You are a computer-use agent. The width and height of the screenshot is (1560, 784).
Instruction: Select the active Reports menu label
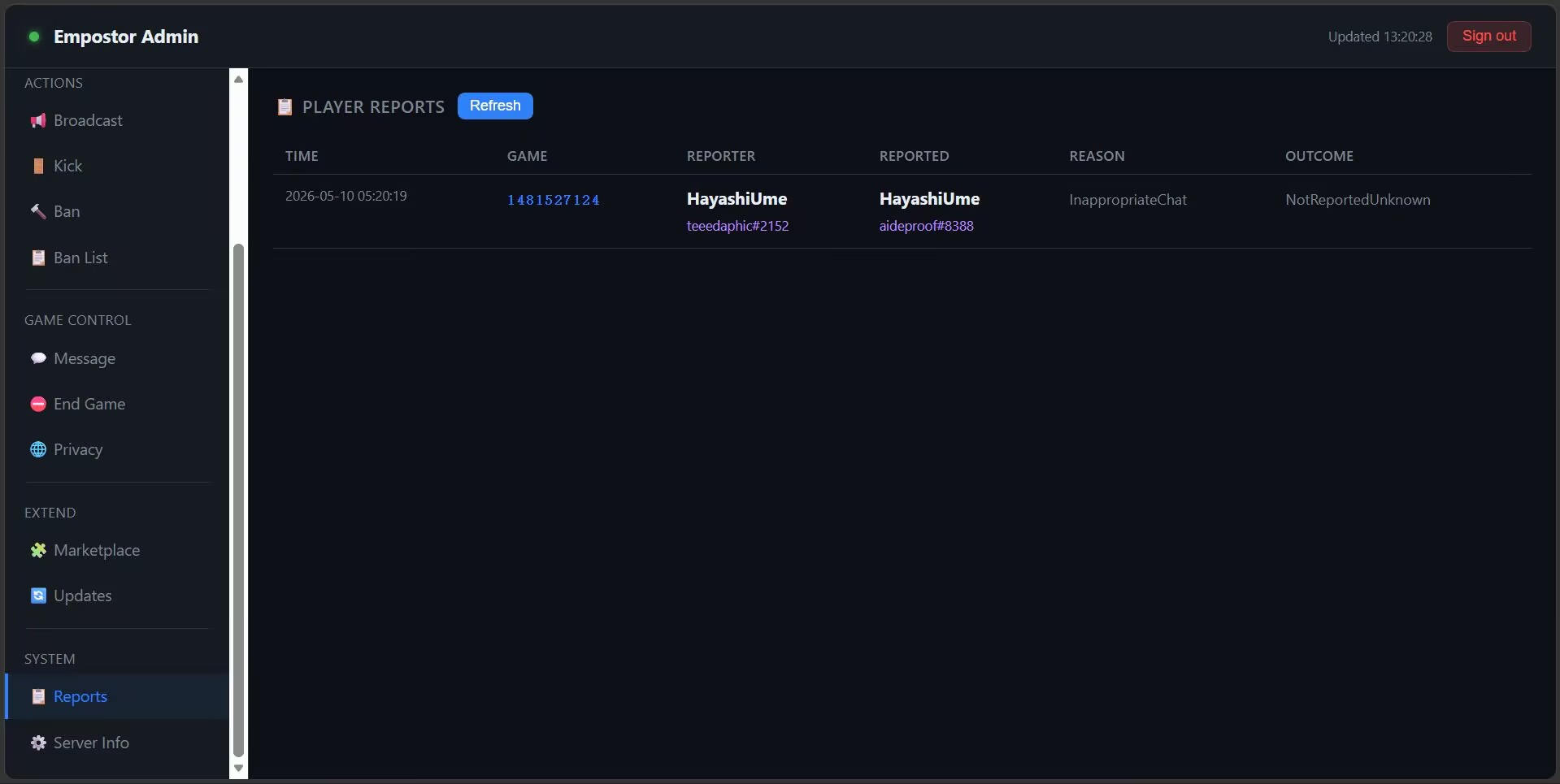(x=80, y=696)
